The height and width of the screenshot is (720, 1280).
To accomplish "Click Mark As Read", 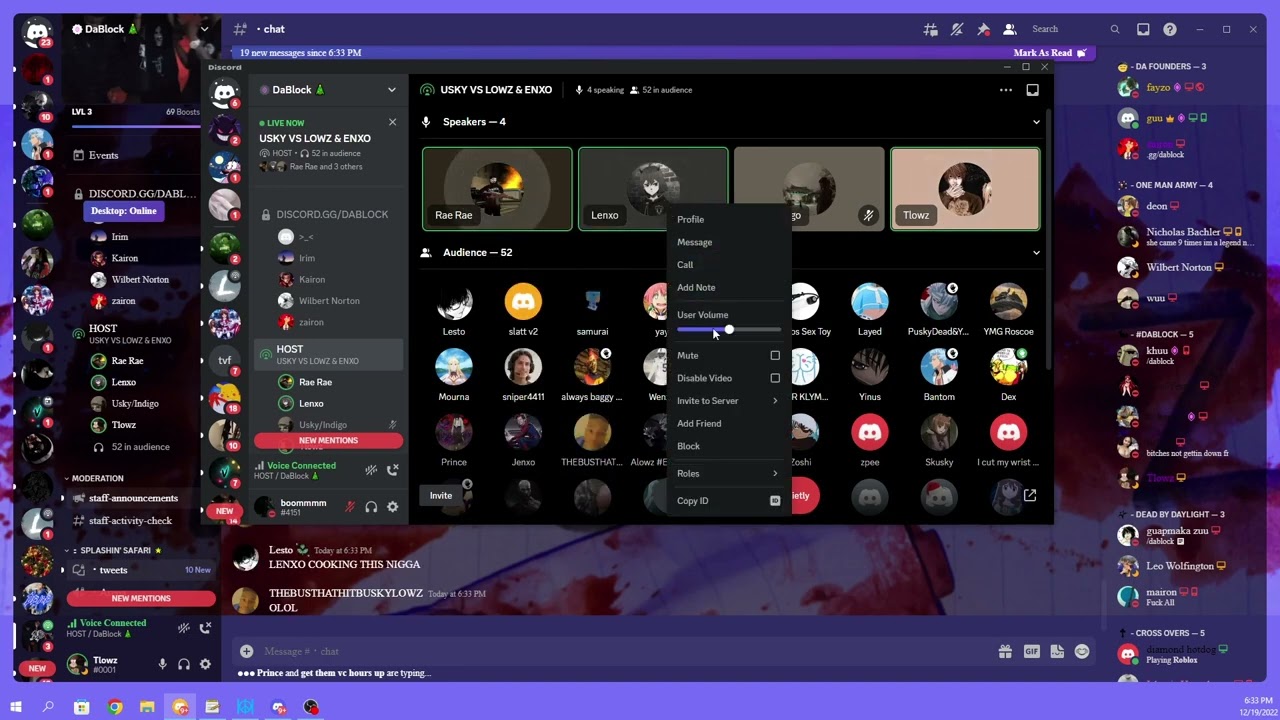I will pos(1050,52).
